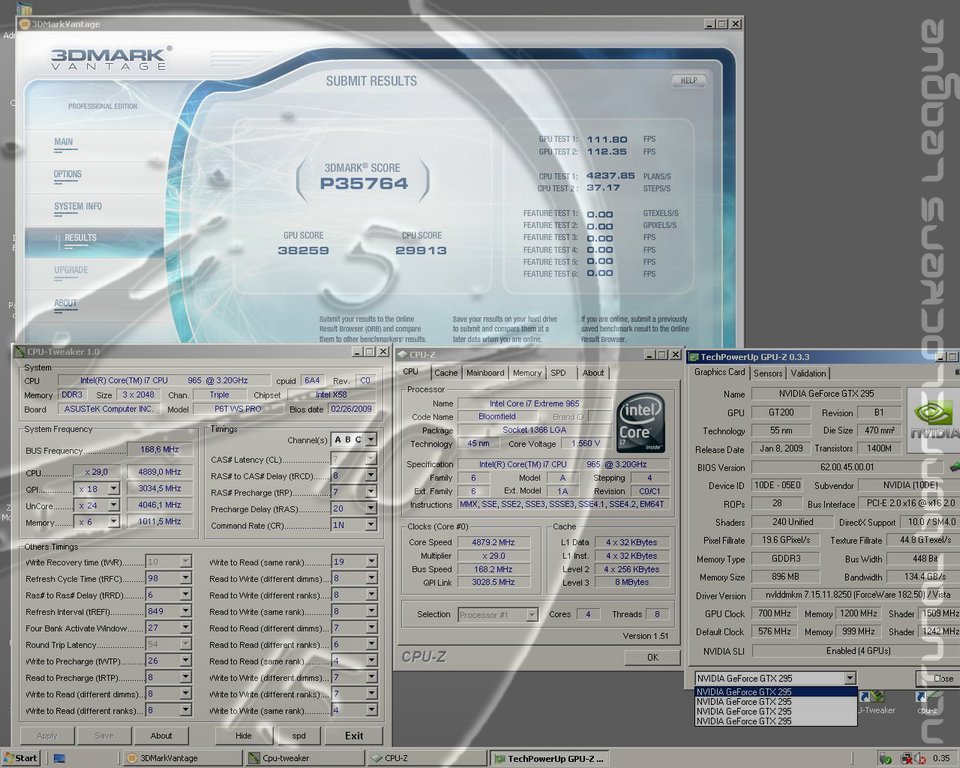Click the CPU-Tweaker title bar icon
The image size is (960, 768).
(x=20, y=352)
